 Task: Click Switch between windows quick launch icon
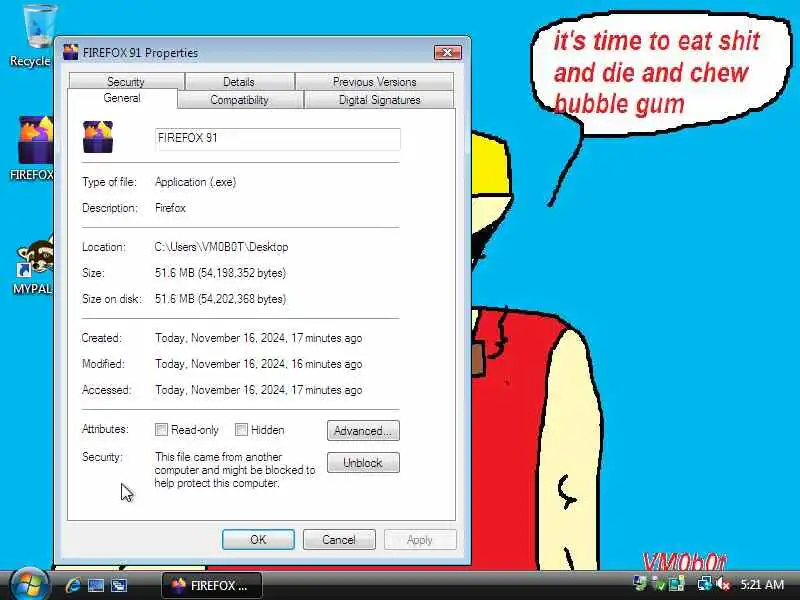pos(119,585)
